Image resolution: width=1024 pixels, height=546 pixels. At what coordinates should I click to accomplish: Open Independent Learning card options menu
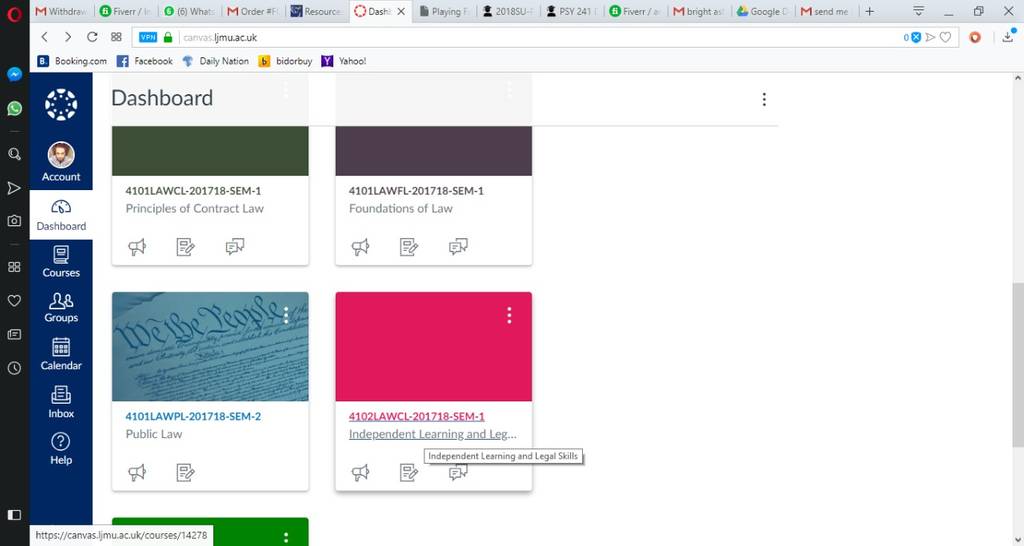point(509,315)
